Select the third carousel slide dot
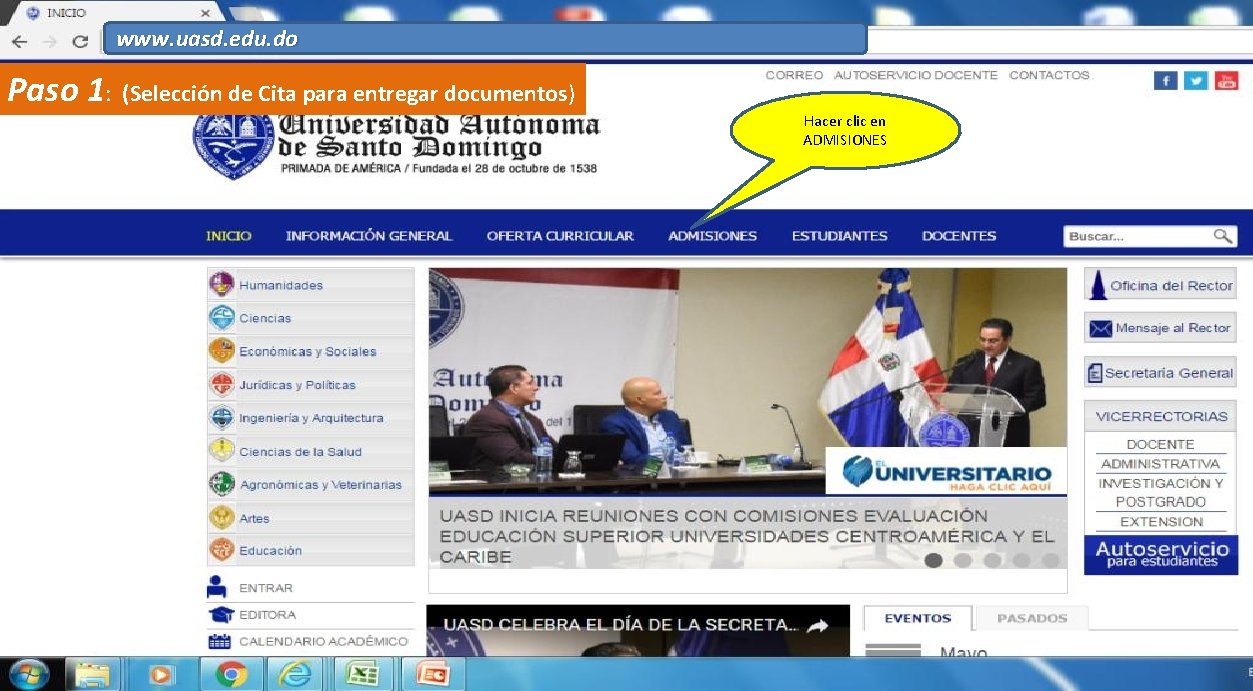The height and width of the screenshot is (691, 1253). point(992,560)
